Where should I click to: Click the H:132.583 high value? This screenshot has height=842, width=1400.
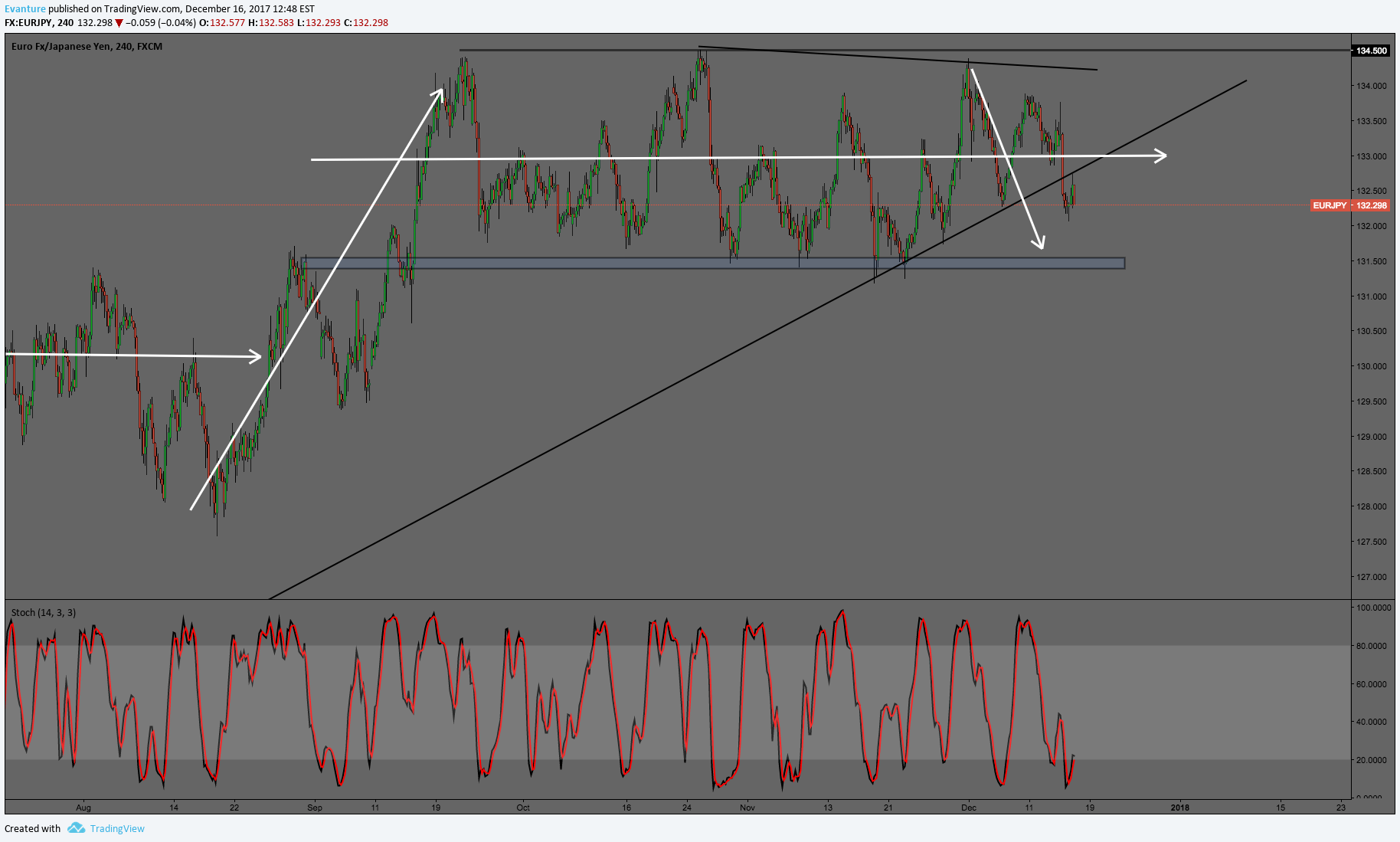click(x=271, y=23)
